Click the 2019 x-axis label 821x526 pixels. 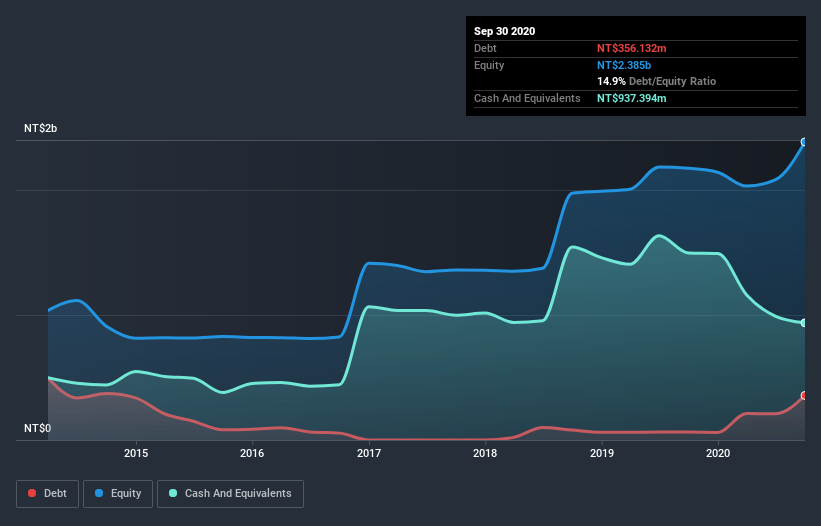pyautogui.click(x=602, y=453)
